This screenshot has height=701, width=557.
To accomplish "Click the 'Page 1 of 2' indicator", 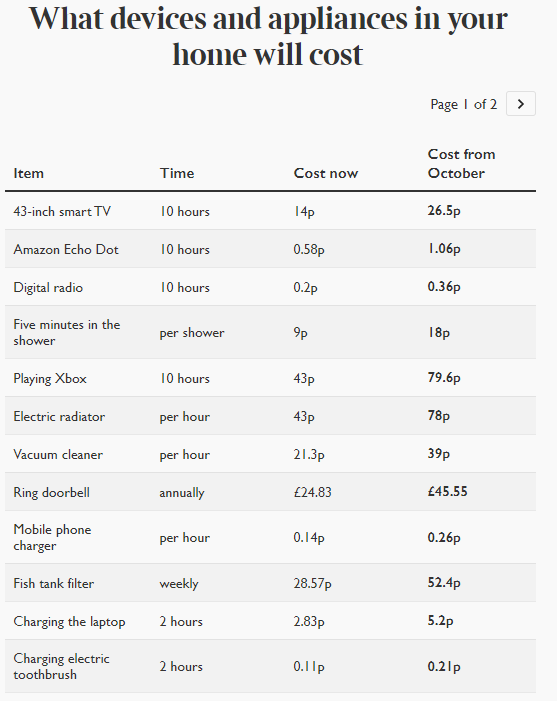I will [463, 104].
